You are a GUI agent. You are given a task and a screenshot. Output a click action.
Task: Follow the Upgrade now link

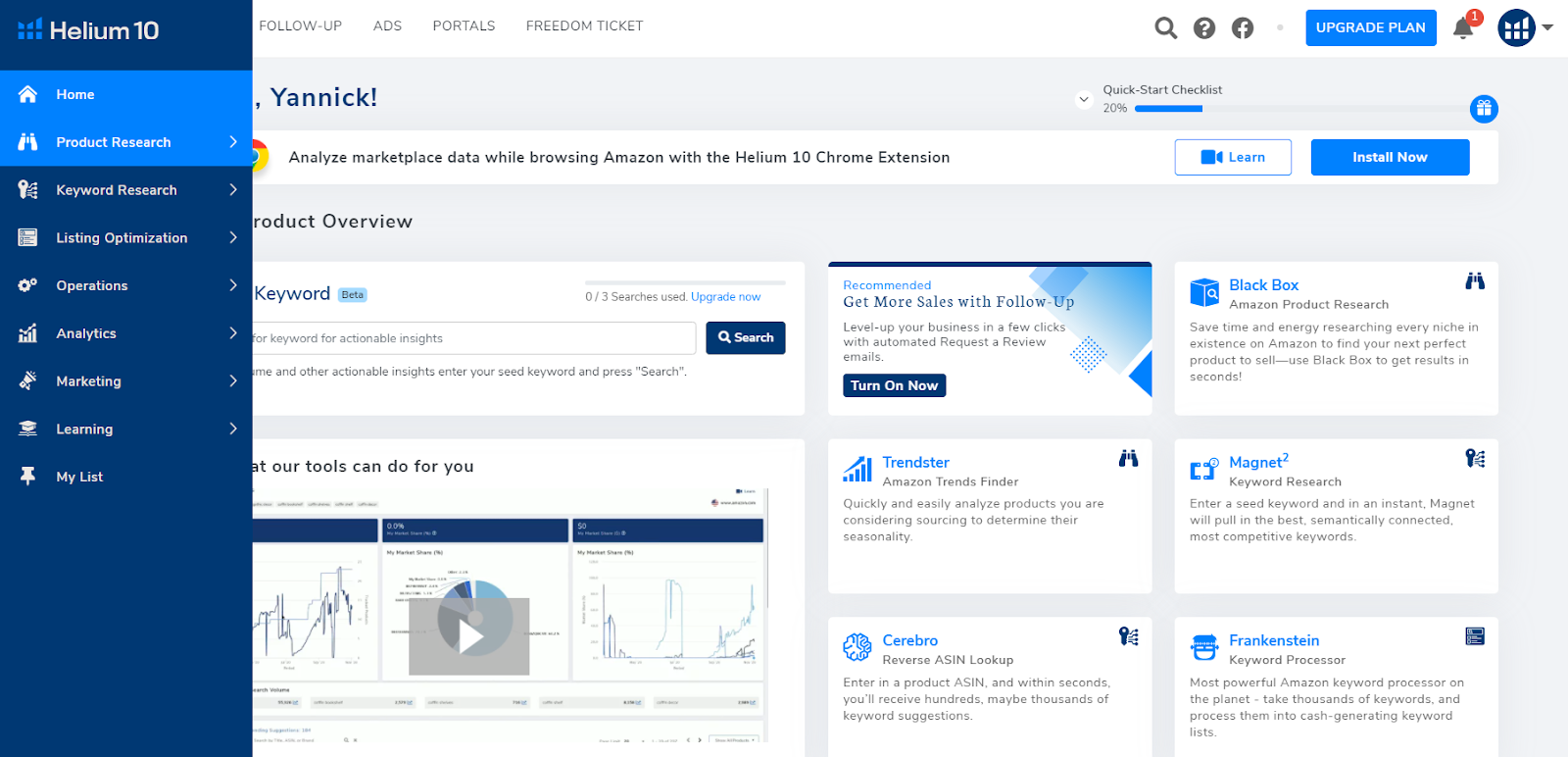(725, 297)
